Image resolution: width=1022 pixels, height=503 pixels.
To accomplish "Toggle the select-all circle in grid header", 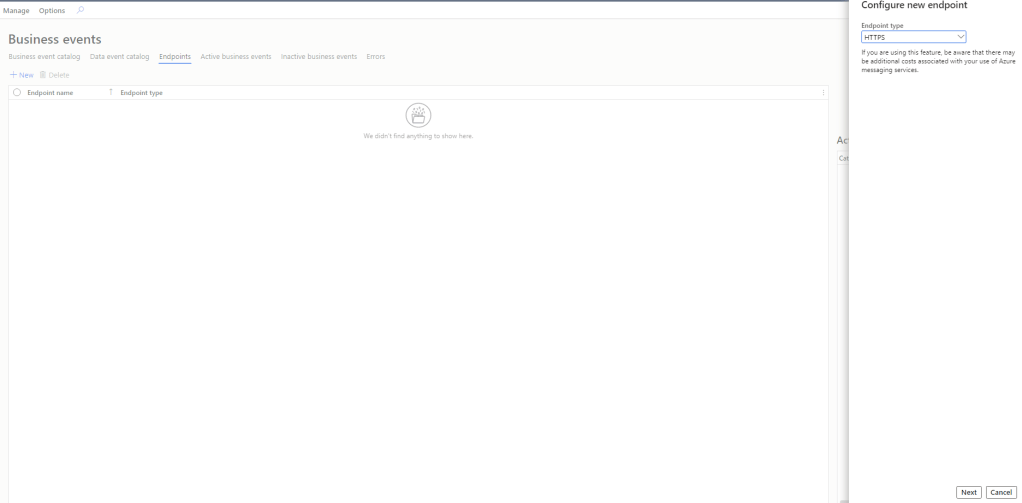I will [17, 93].
